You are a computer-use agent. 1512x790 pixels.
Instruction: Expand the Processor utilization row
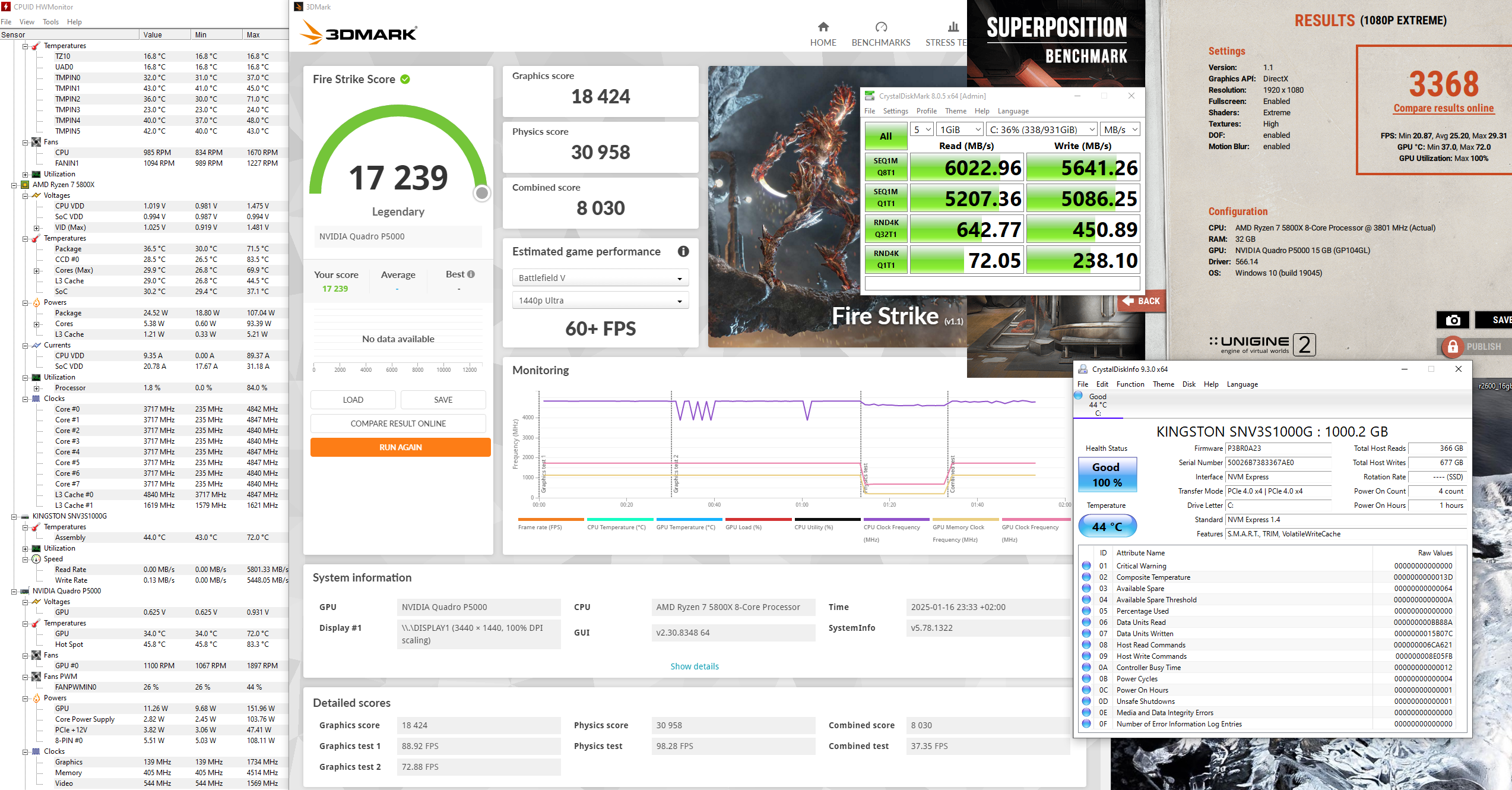(x=36, y=388)
